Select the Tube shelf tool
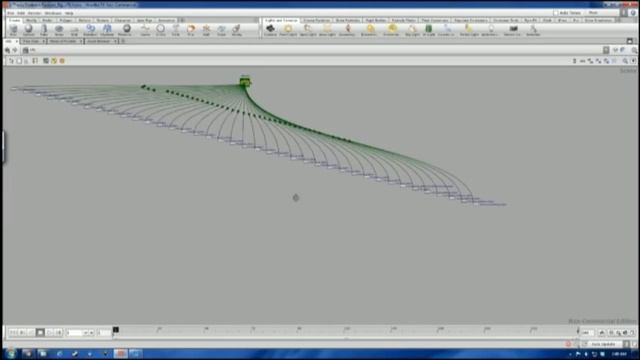This screenshot has height=360, width=640. pyautogui.click(x=44, y=30)
